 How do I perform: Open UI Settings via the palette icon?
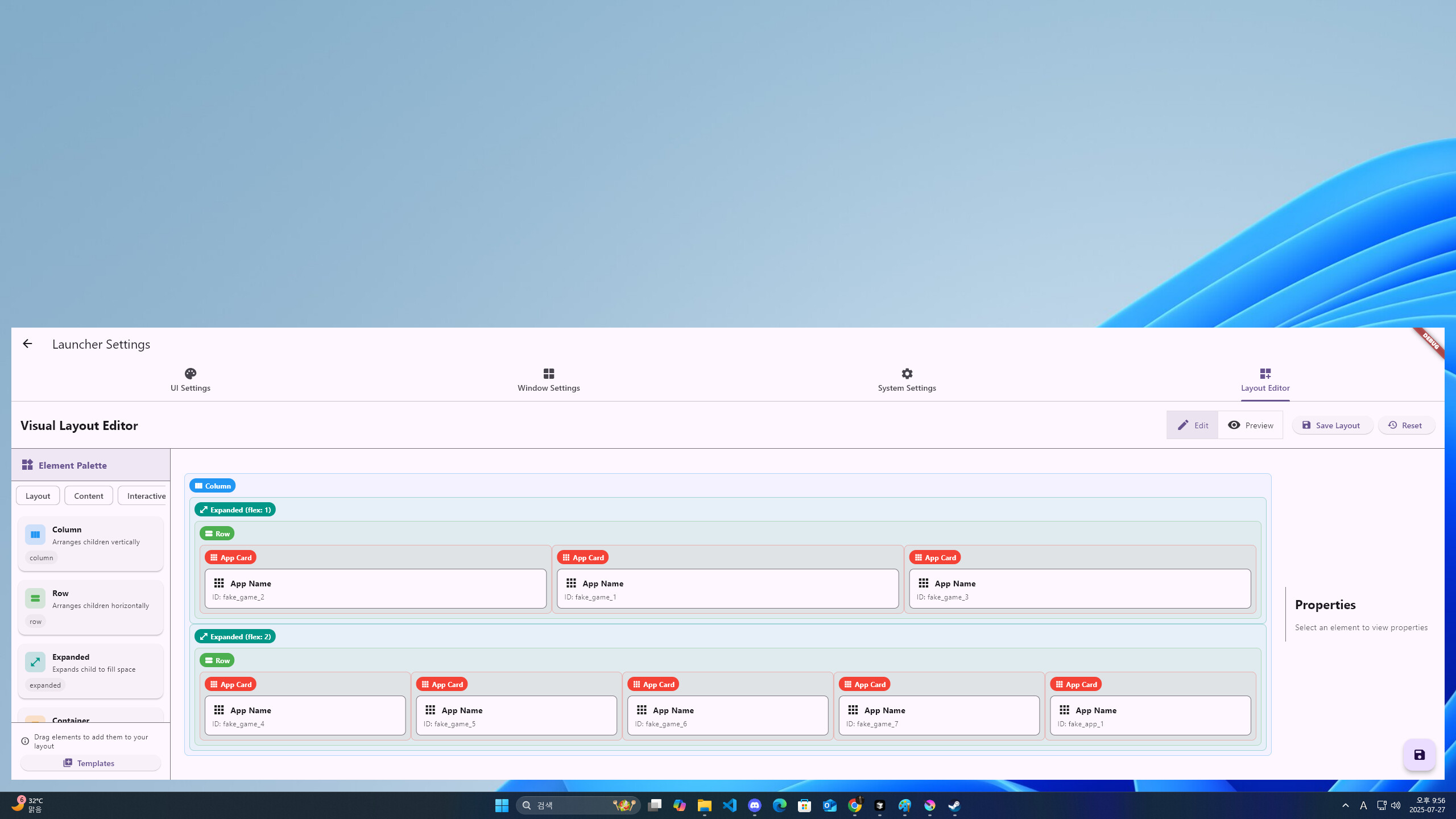pyautogui.click(x=190, y=373)
